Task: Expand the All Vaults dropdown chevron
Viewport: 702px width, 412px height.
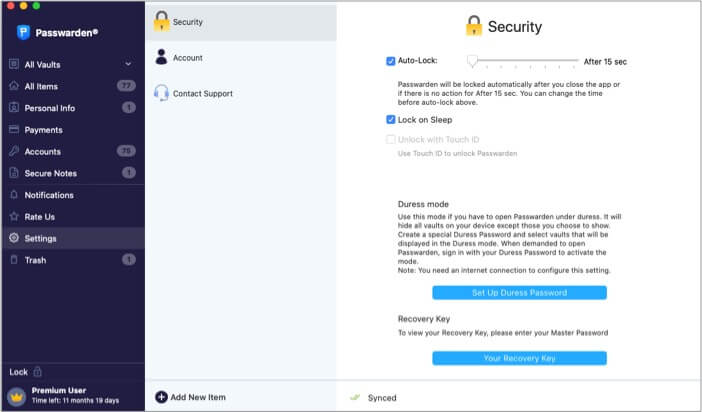Action: pos(128,64)
